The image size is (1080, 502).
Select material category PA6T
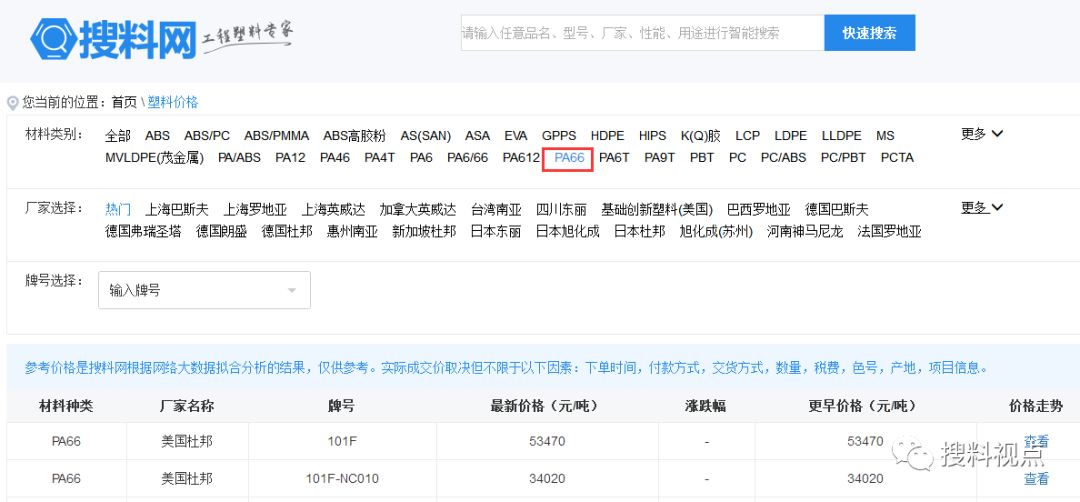click(614, 158)
